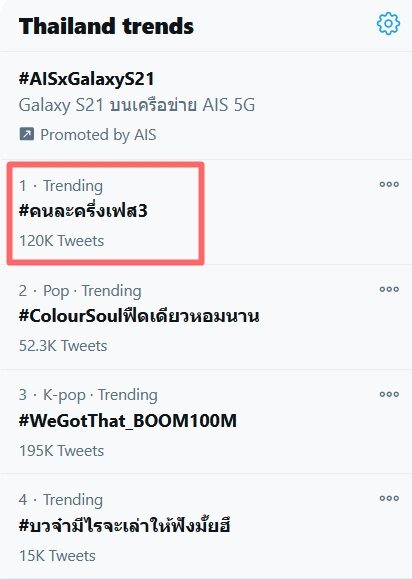Click the 3 · K-pop · Trending label
The width and height of the screenshot is (412, 579).
point(88,395)
